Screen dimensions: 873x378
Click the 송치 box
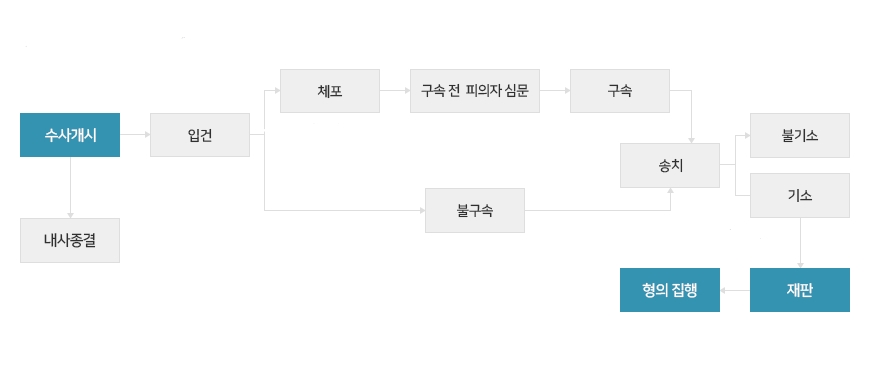click(x=670, y=165)
